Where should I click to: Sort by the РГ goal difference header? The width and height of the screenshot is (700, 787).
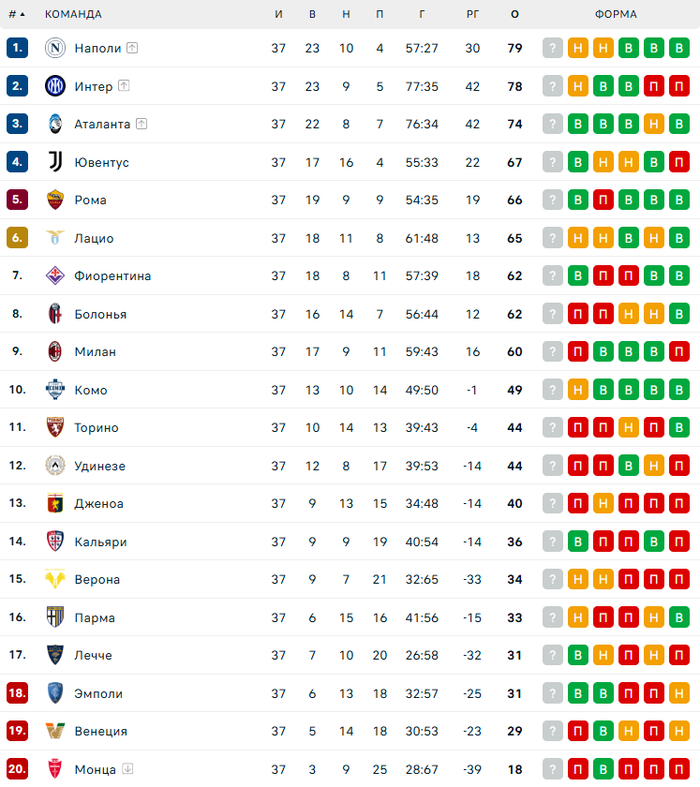click(473, 14)
